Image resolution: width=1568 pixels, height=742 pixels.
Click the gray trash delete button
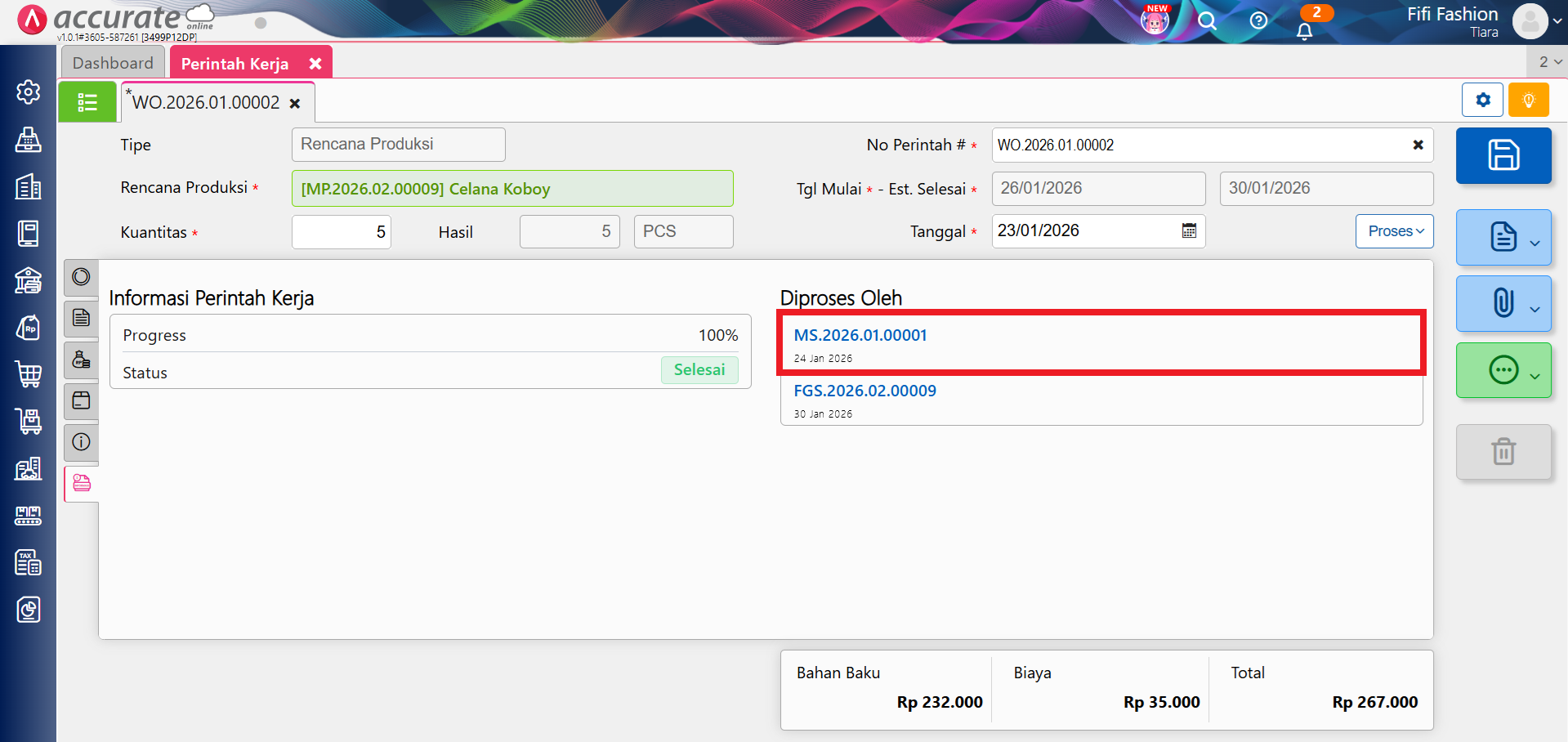coord(1503,452)
